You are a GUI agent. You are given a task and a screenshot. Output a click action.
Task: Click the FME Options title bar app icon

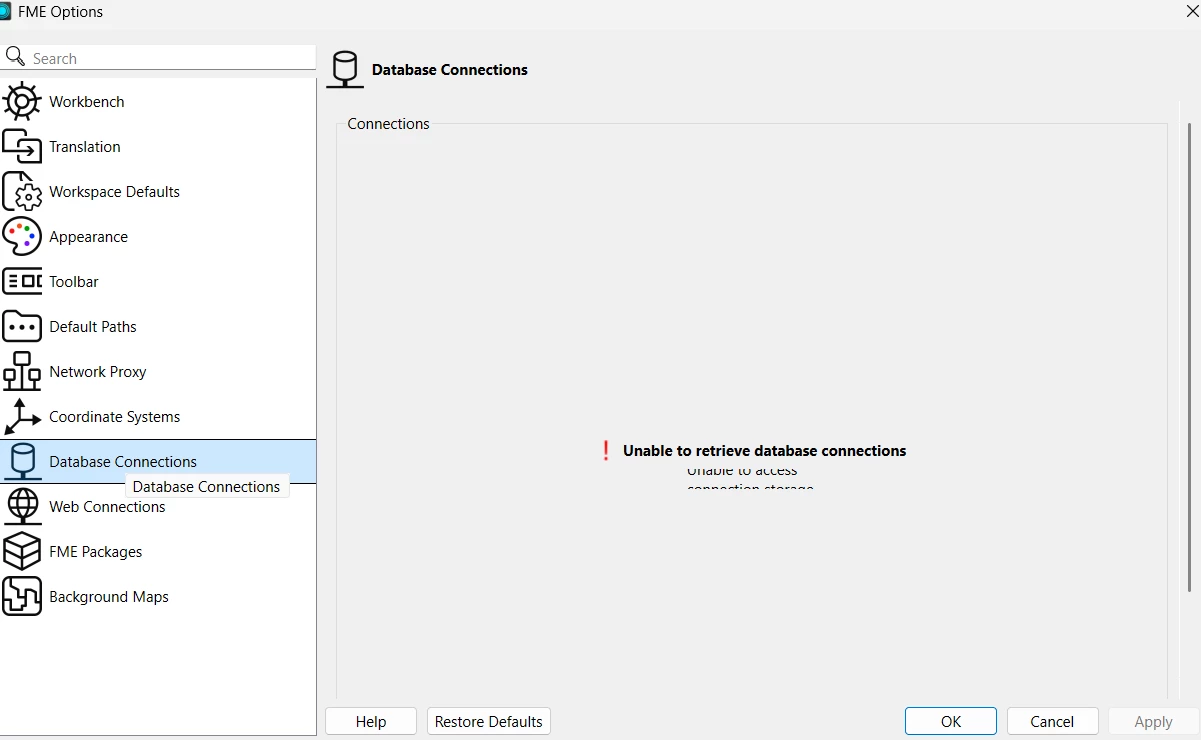coord(5,12)
